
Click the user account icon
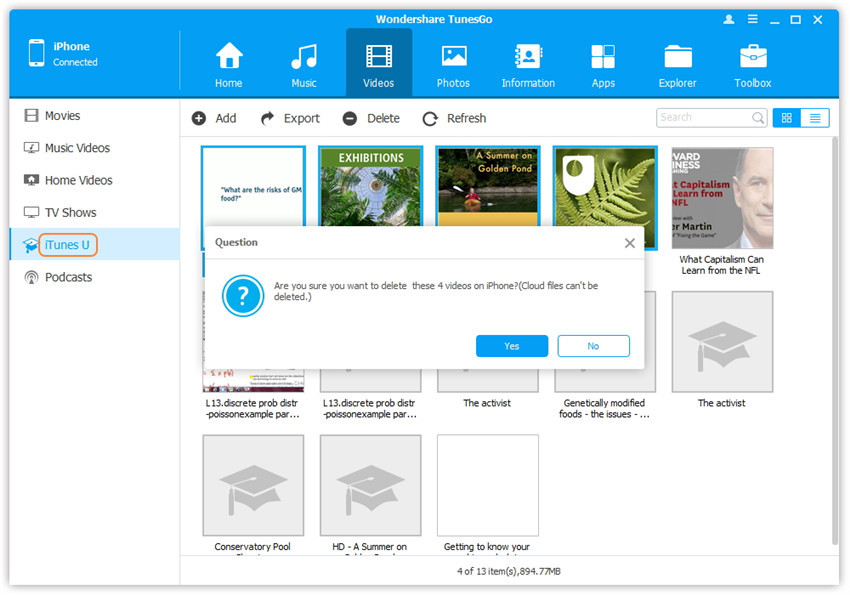pyautogui.click(x=728, y=19)
